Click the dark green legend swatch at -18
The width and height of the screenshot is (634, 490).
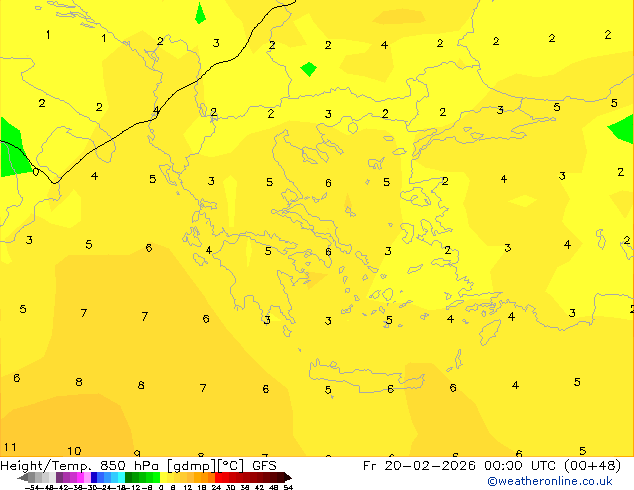click(x=128, y=477)
